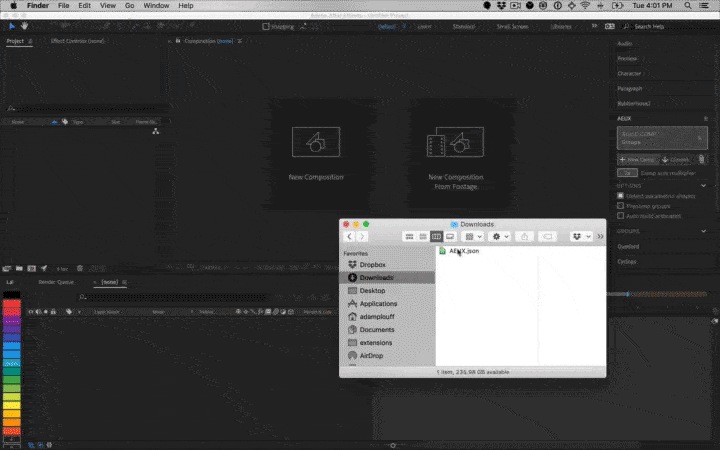Click interpret footage icon below Project panel
The image size is (720, 450).
[x=7, y=269]
